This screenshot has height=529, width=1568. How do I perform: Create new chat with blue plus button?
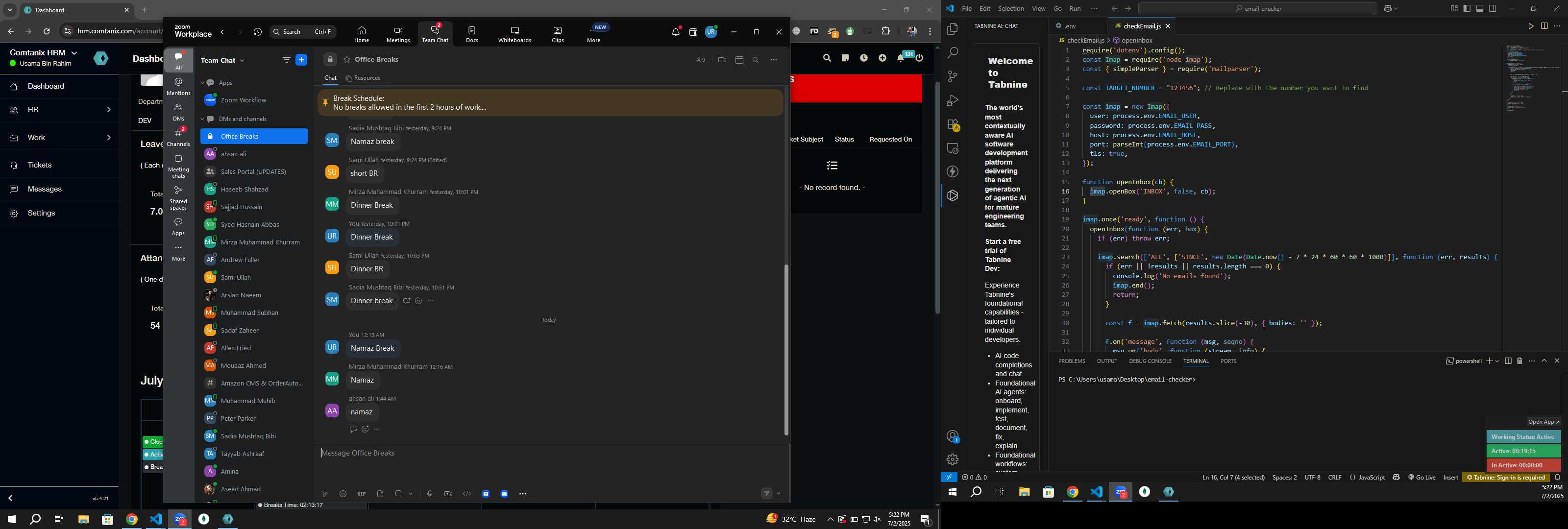pyautogui.click(x=301, y=60)
